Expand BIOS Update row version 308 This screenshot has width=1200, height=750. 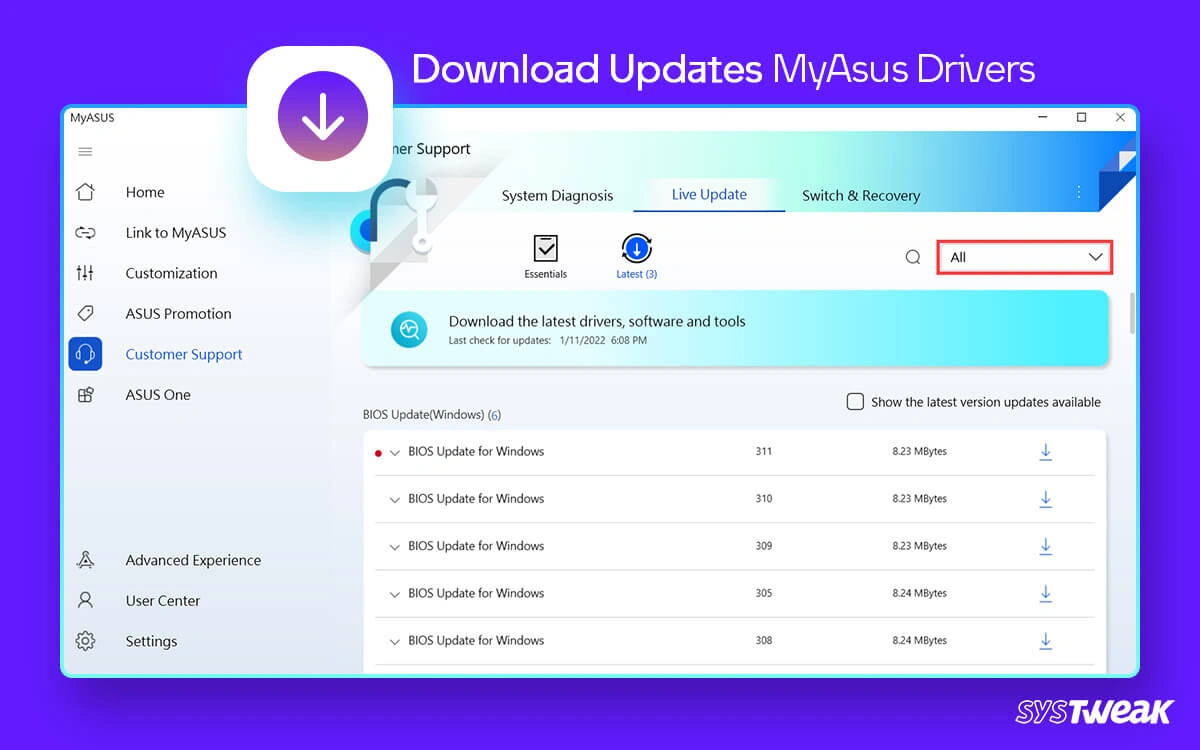click(x=395, y=641)
